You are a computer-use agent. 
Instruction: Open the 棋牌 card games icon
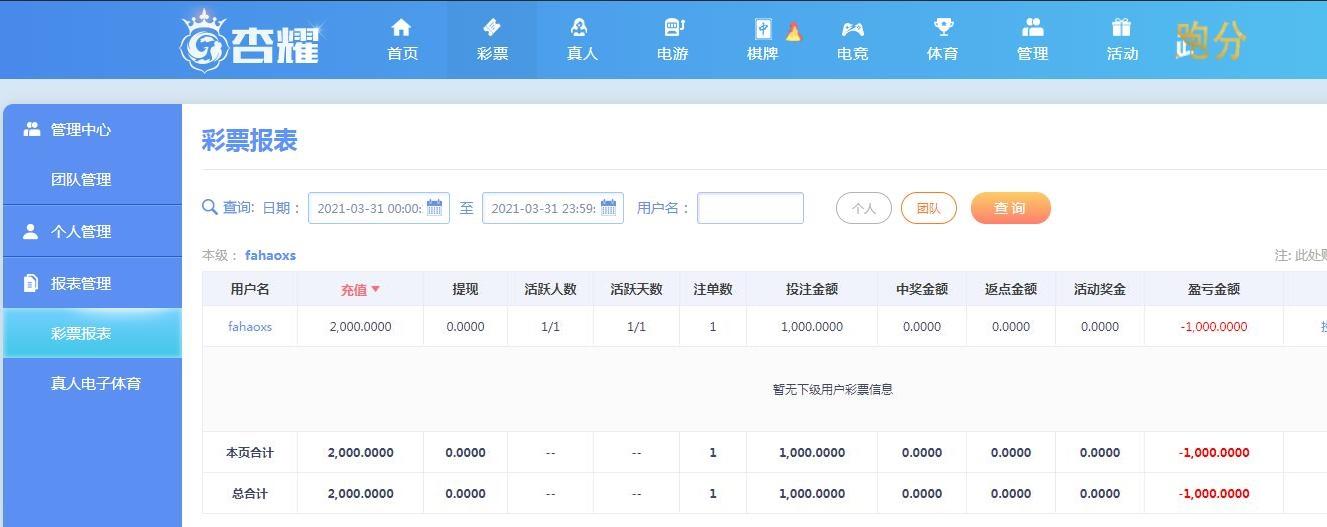click(763, 28)
